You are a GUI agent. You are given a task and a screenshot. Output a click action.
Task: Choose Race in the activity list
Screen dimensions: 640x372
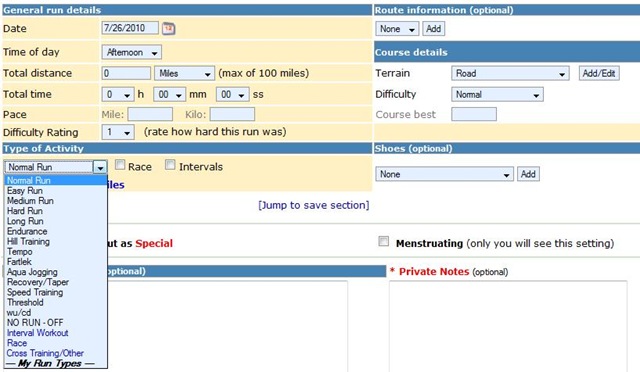click(x=56, y=343)
